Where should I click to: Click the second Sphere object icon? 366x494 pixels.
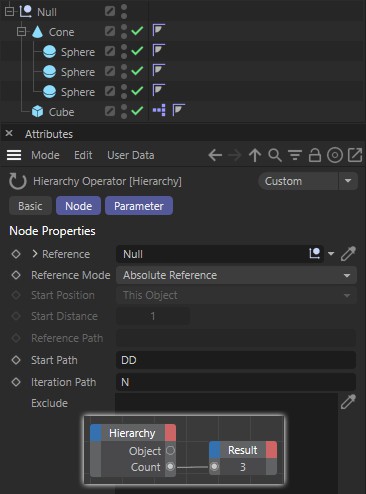(x=50, y=72)
